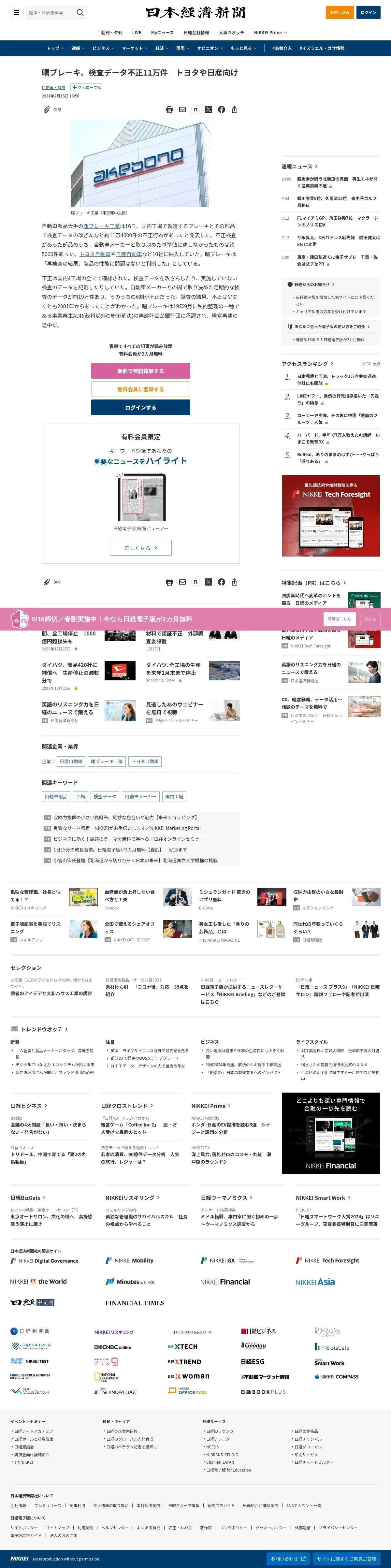This screenshot has width=391, height=1568.
Task: Share to Facebook icon under headline
Action: [x=222, y=109]
